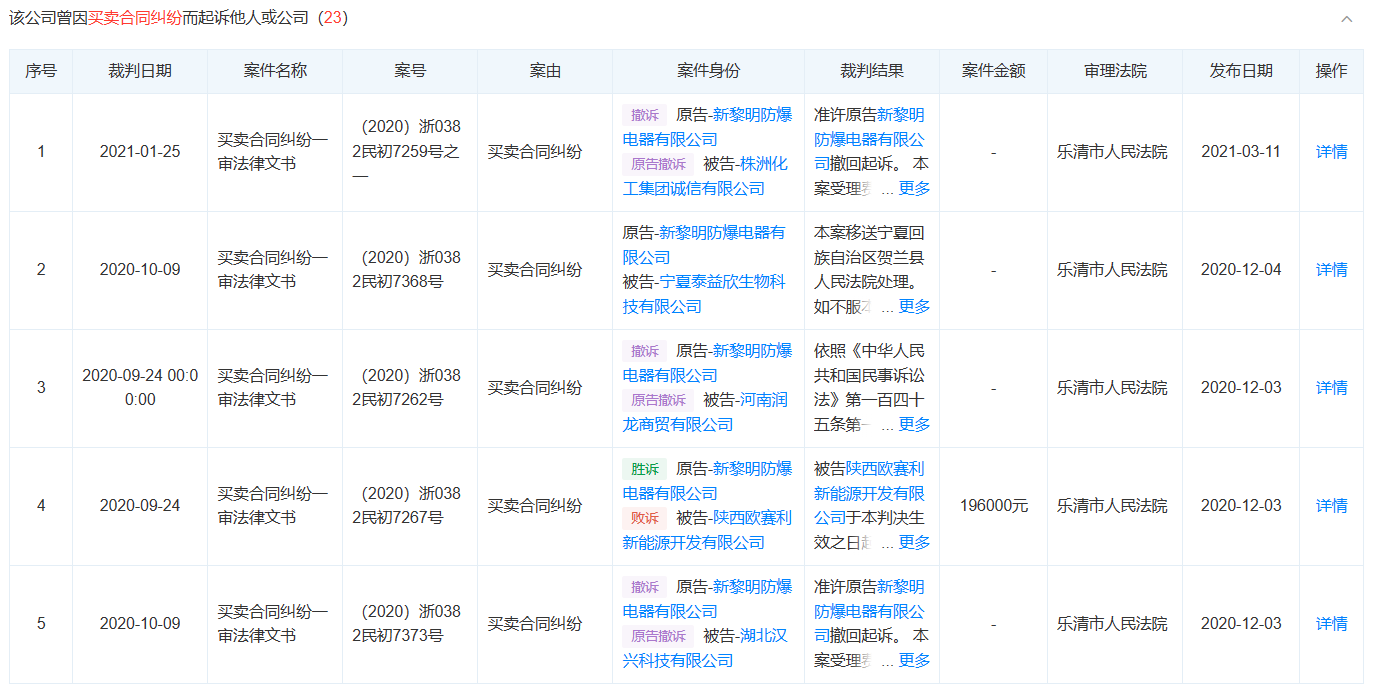The height and width of the screenshot is (692, 1377).
Task: Click the 审理法院 column header
Action: pos(1115,71)
